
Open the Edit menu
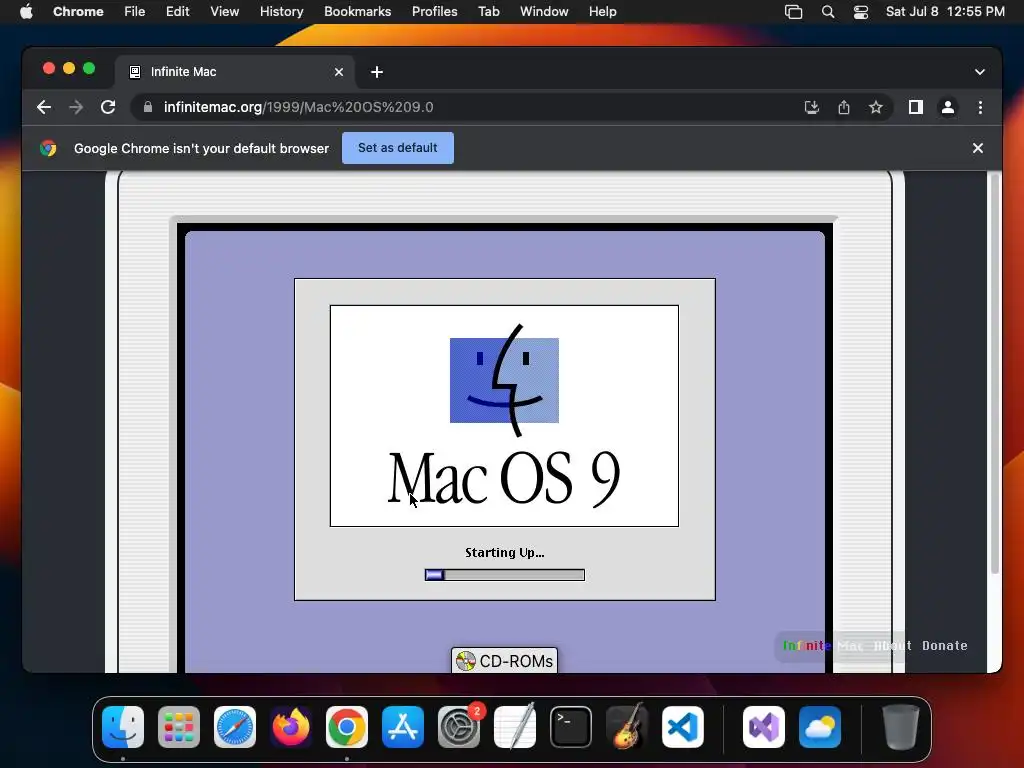point(178,12)
